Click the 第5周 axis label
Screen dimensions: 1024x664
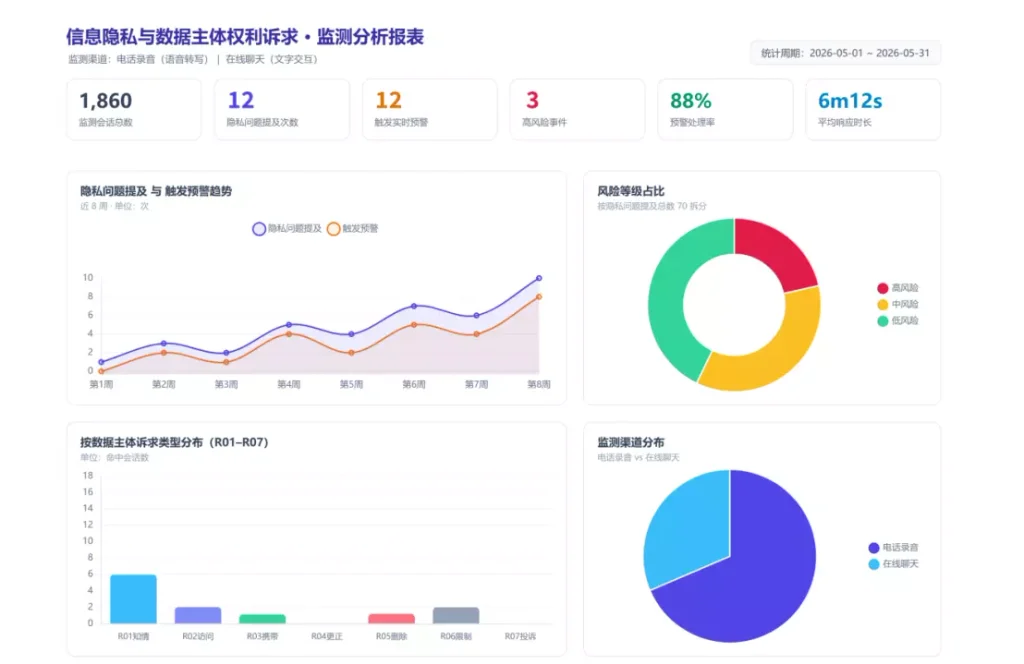[x=351, y=385]
